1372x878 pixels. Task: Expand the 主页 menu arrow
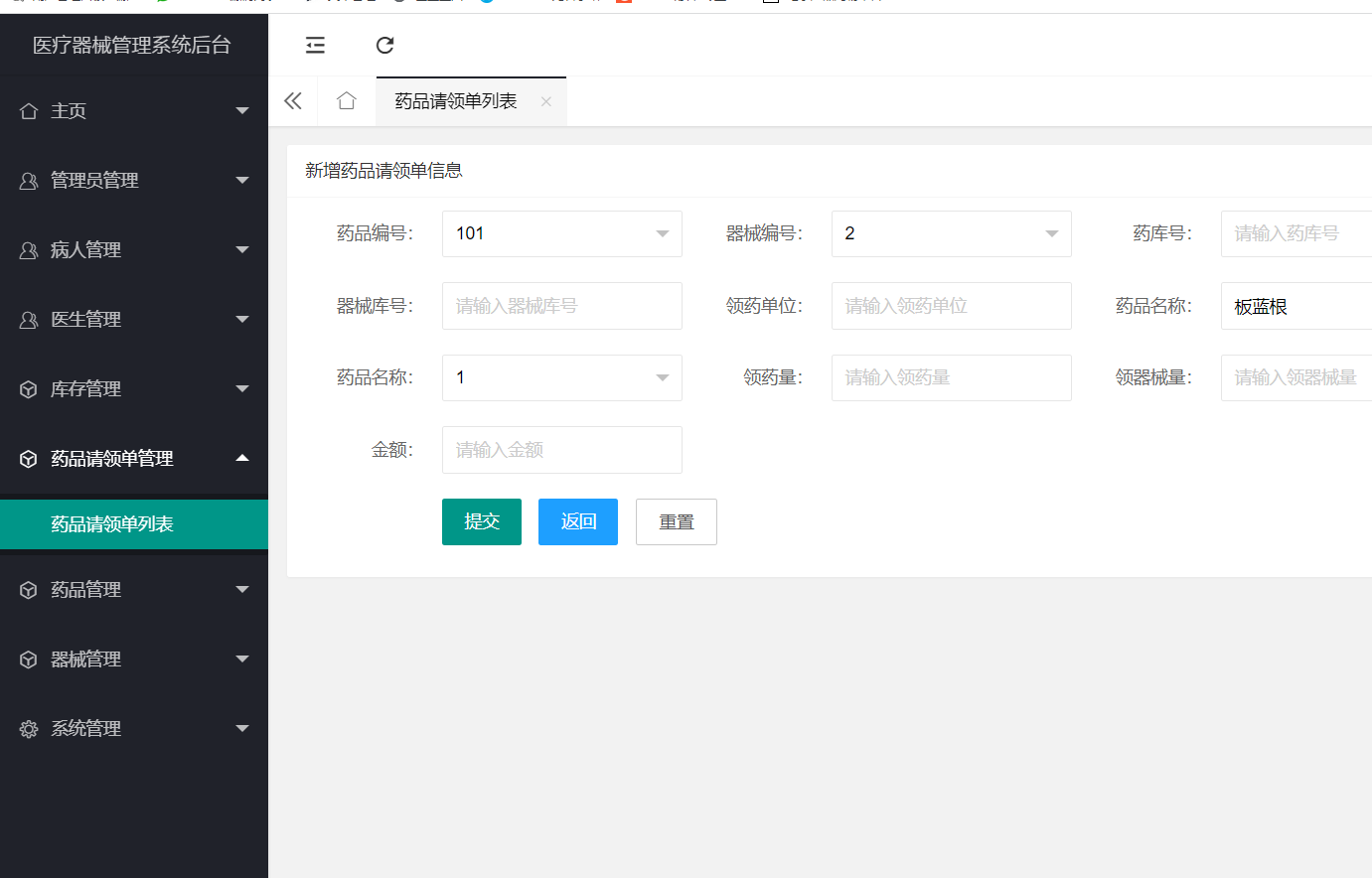242,111
